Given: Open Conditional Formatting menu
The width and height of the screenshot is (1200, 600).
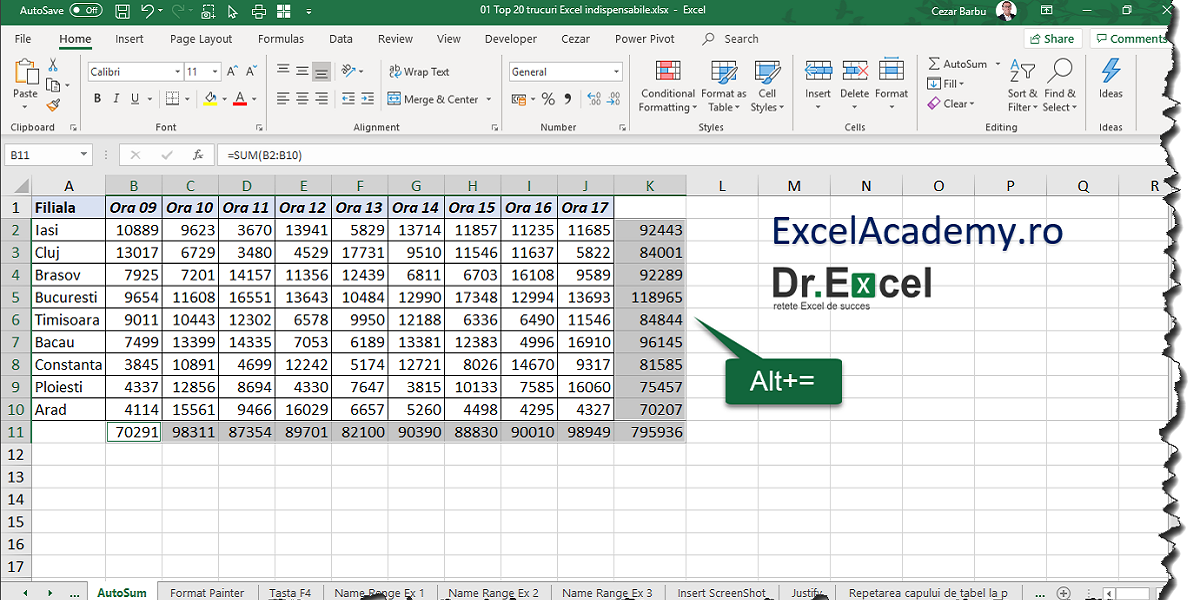Looking at the screenshot, I should (x=668, y=86).
